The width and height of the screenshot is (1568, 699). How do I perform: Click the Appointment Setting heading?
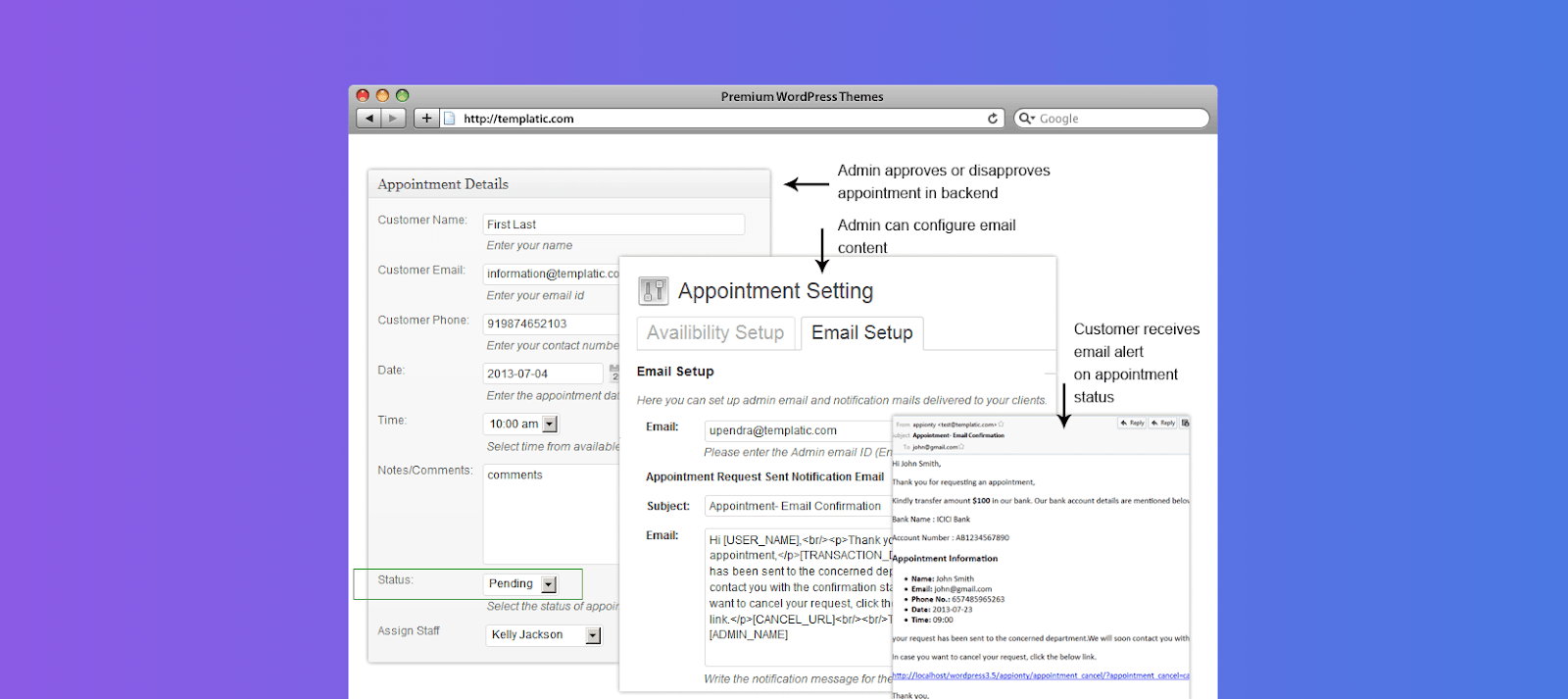point(775,291)
